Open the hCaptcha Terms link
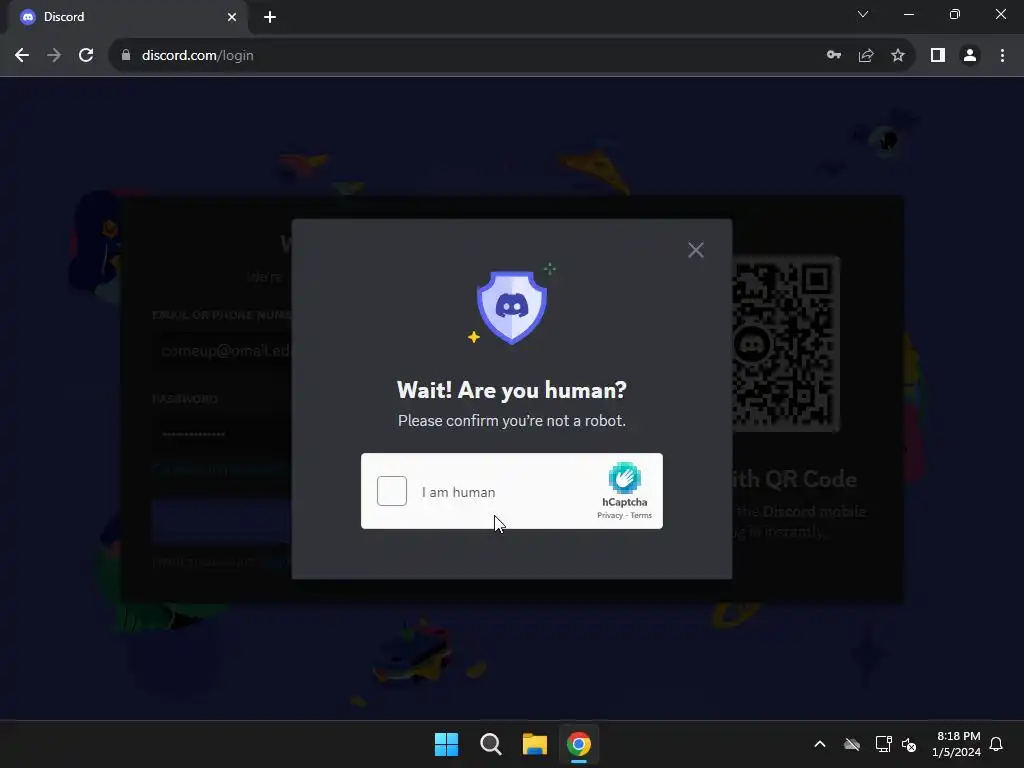Image resolution: width=1024 pixels, height=768 pixels. pyautogui.click(x=641, y=515)
